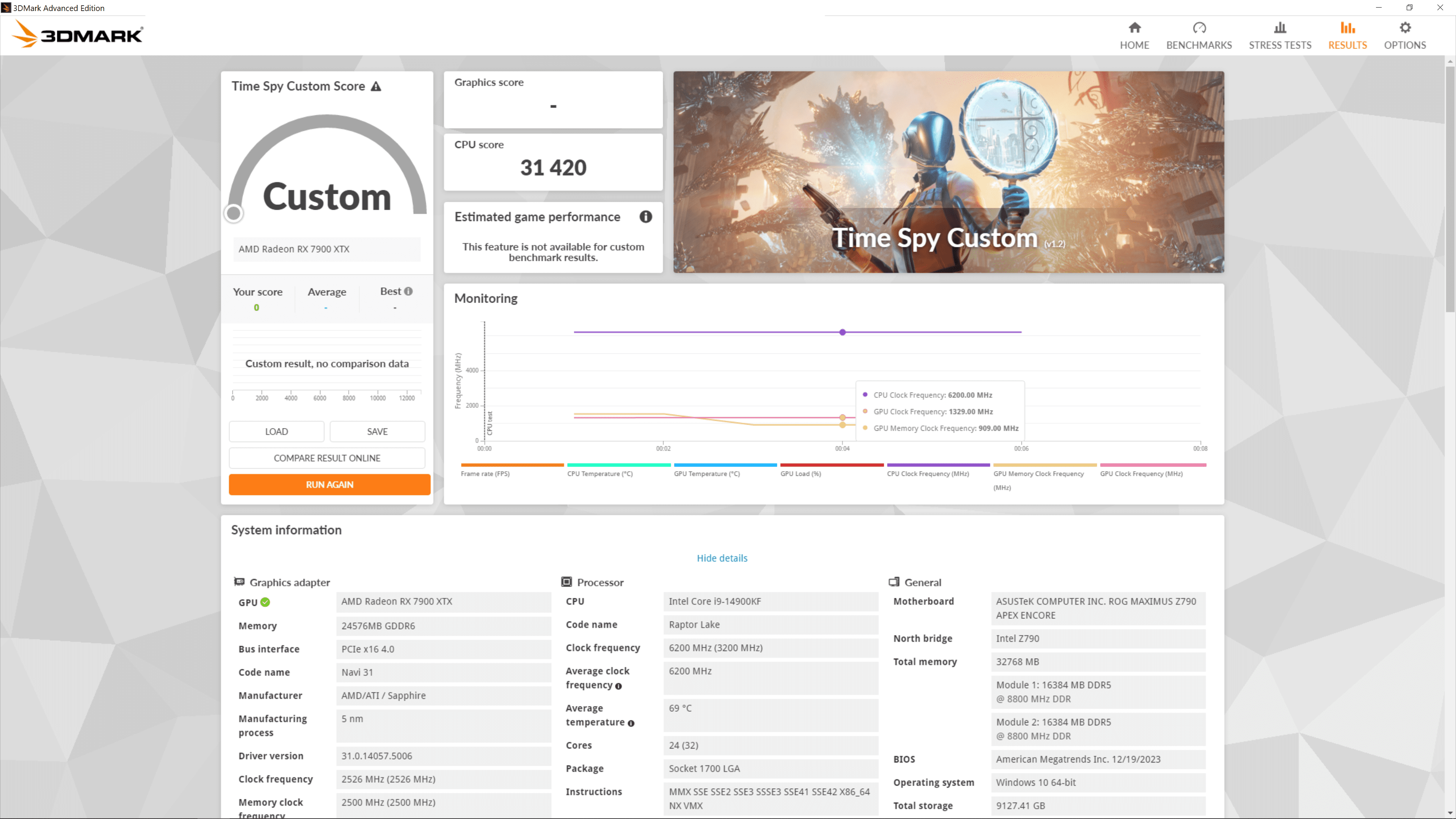Viewport: 1456px width, 819px height.
Task: Click the info icon on Estimated game performance
Action: coord(645,217)
